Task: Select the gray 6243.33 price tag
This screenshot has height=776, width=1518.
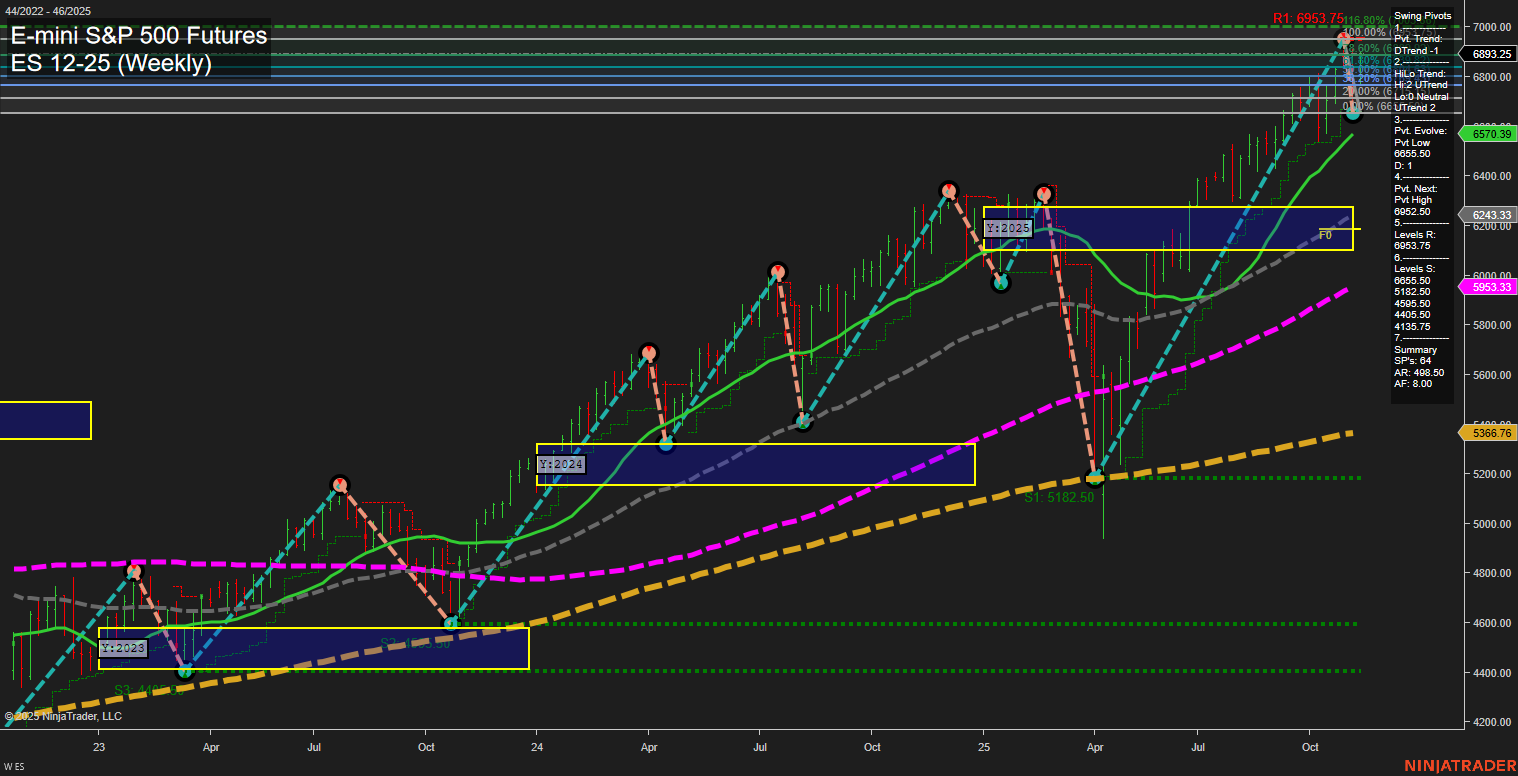Action: pyautogui.click(x=1486, y=215)
